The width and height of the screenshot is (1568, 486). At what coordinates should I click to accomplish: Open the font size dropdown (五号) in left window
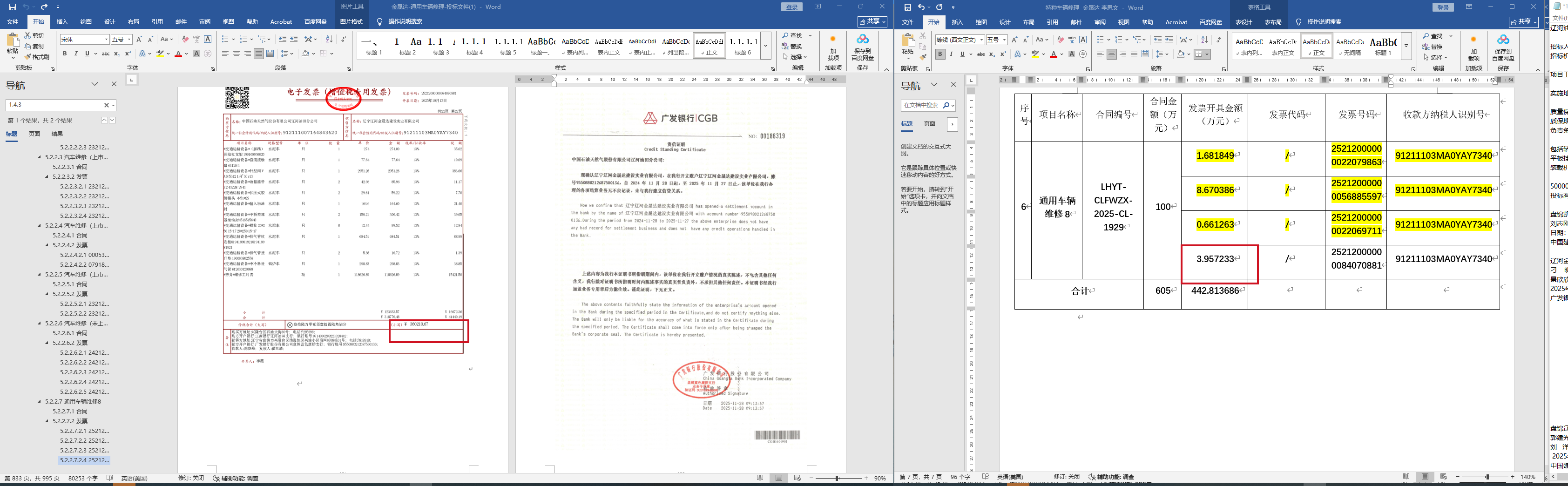click(129, 39)
